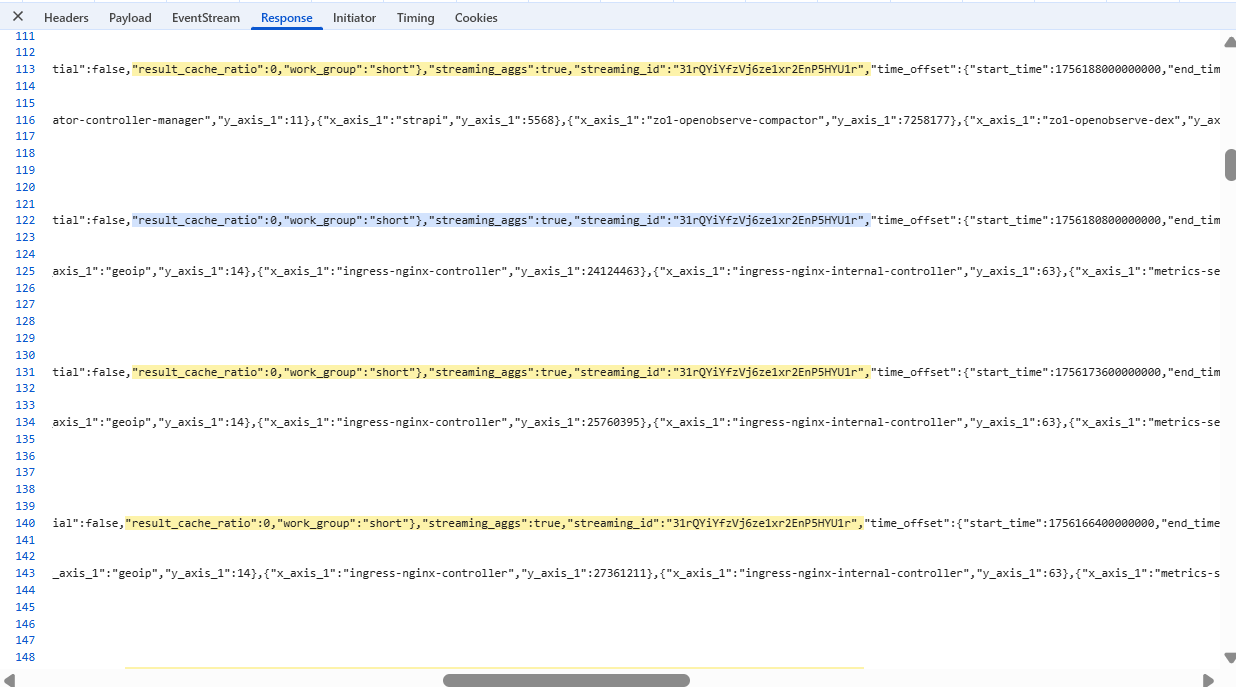Open the Payload tab
Viewport: 1236px width, 687px height.
pyautogui.click(x=130, y=17)
